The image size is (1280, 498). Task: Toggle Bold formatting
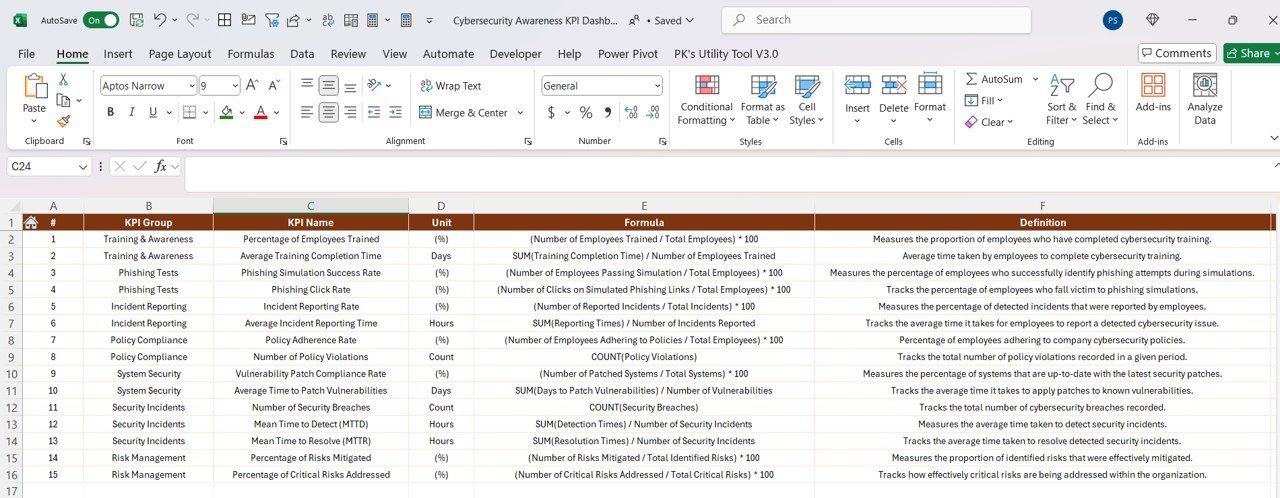click(110, 112)
